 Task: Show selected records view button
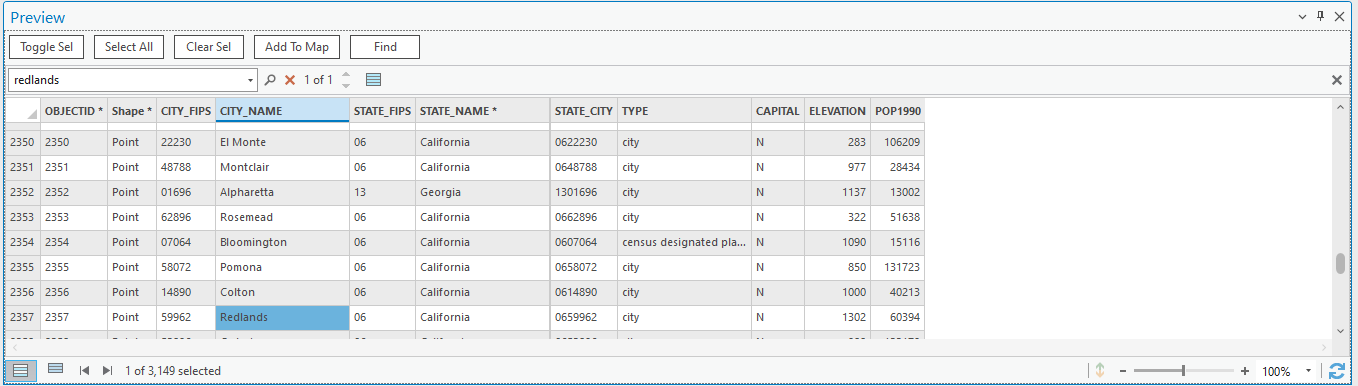[x=55, y=369]
